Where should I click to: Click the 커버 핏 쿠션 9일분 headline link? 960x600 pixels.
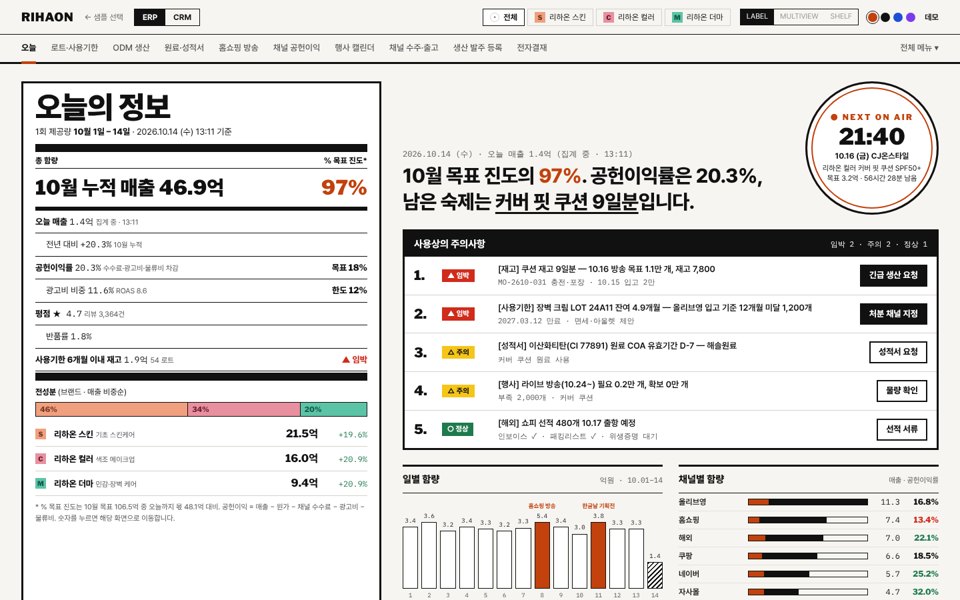pyautogui.click(x=566, y=201)
